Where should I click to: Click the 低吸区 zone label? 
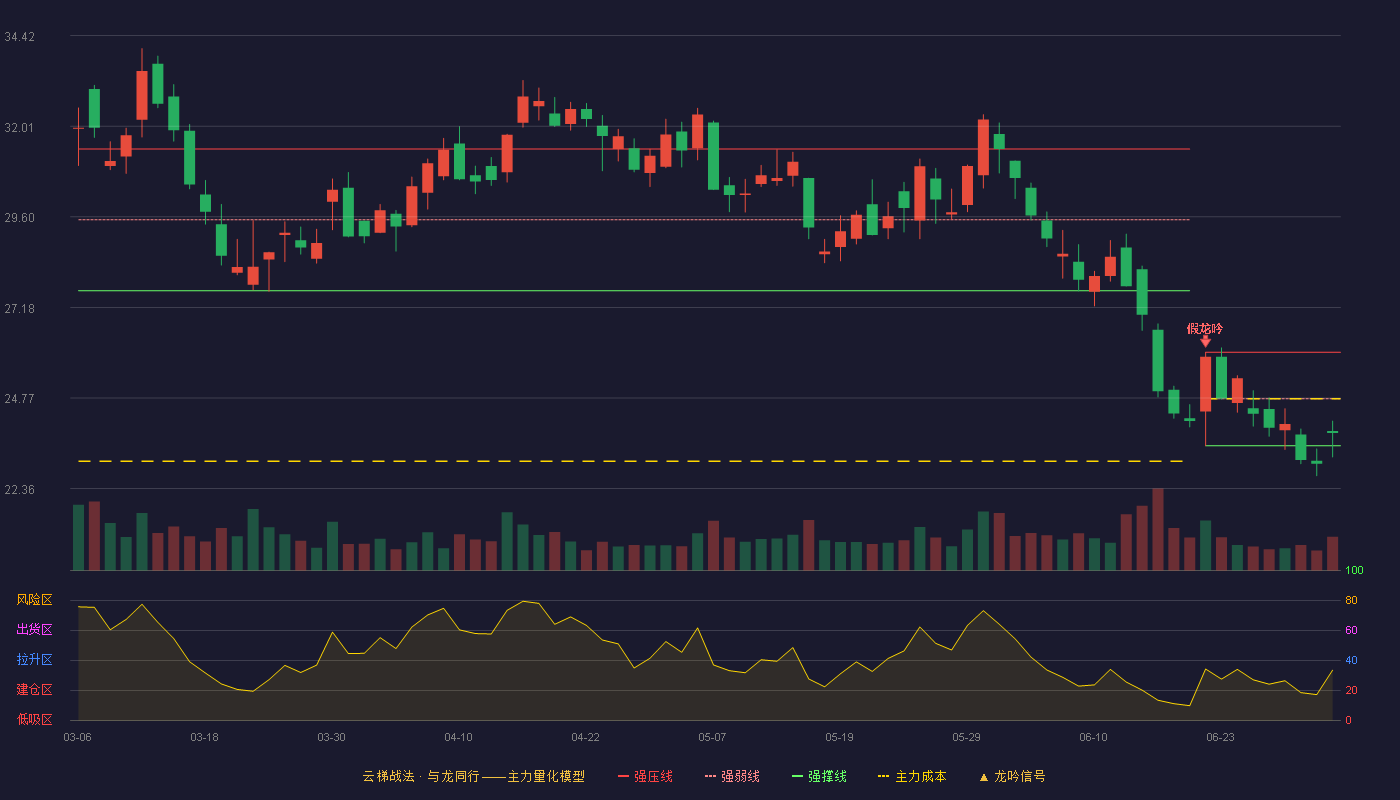click(x=34, y=719)
